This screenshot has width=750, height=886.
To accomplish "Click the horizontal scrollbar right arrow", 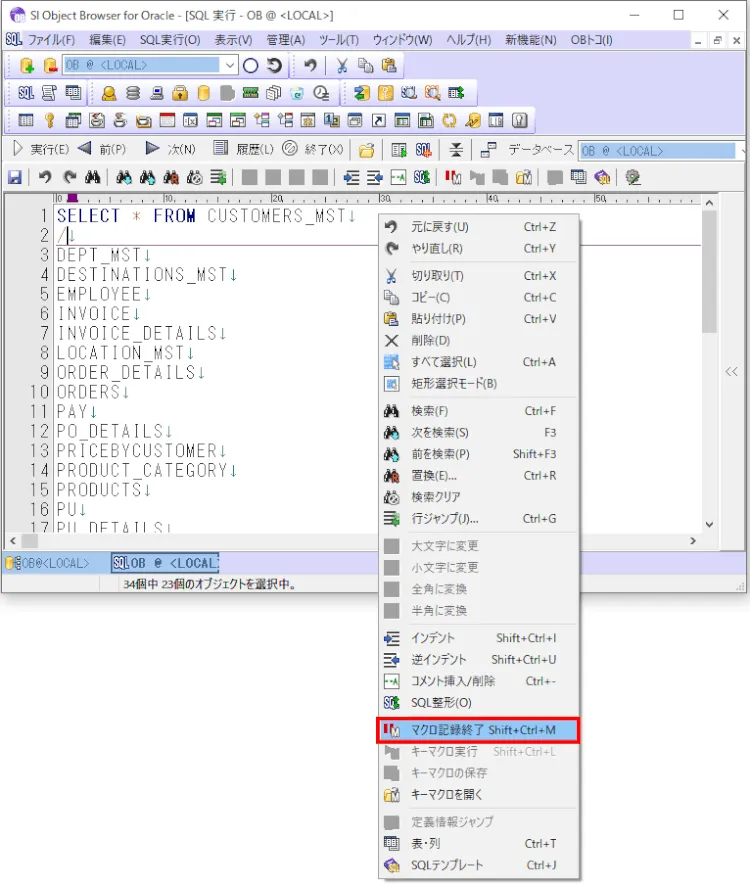I will pyautogui.click(x=693, y=541).
